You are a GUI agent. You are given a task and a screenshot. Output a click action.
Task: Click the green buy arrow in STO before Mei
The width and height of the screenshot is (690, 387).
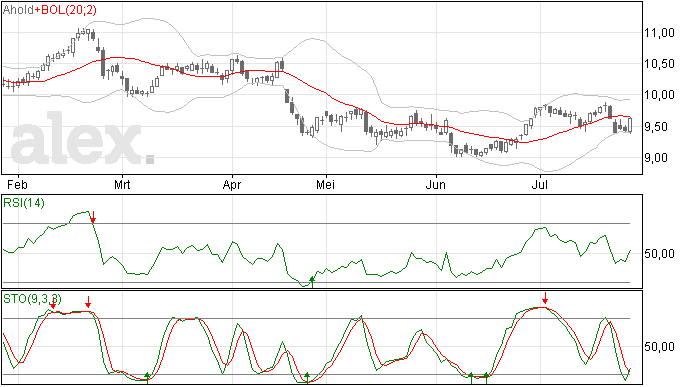tap(307, 378)
